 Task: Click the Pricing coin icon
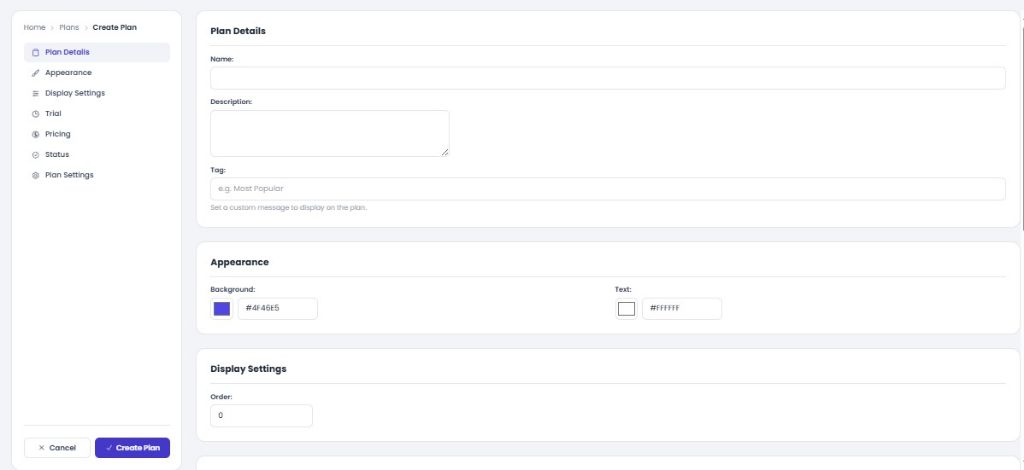click(36, 134)
